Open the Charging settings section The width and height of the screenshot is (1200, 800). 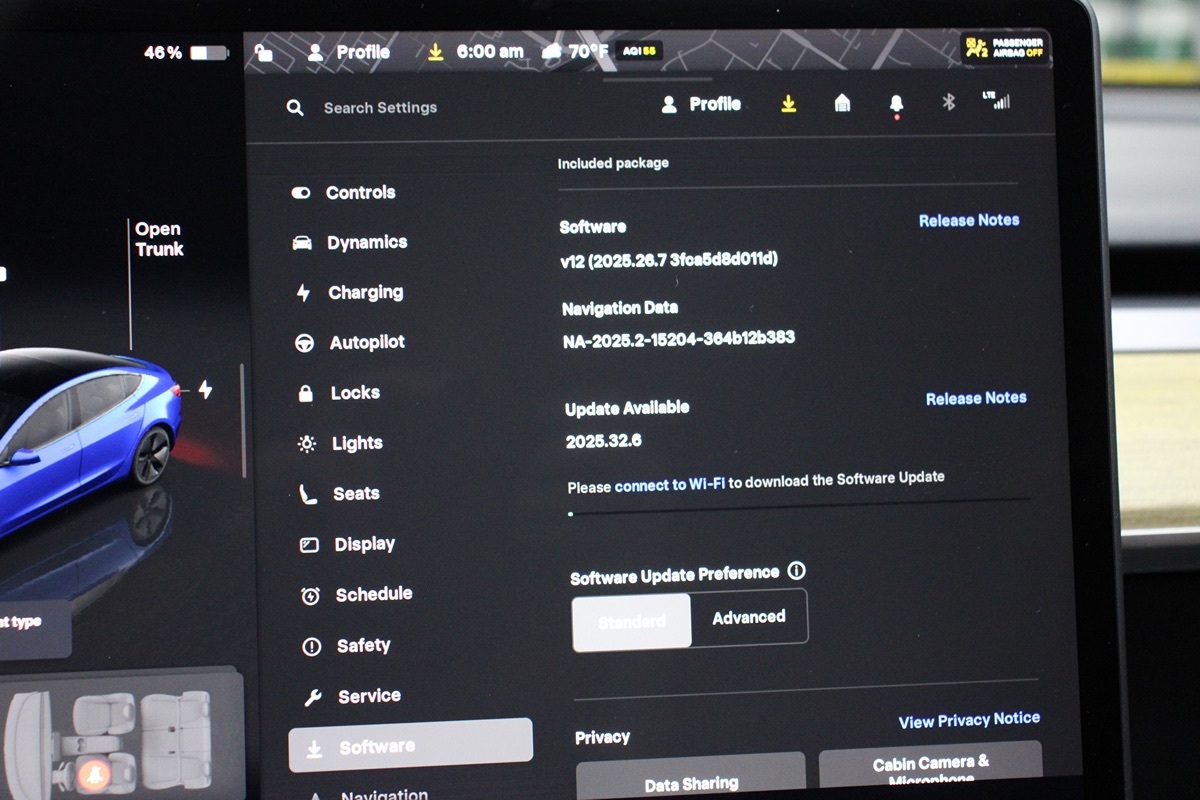365,293
